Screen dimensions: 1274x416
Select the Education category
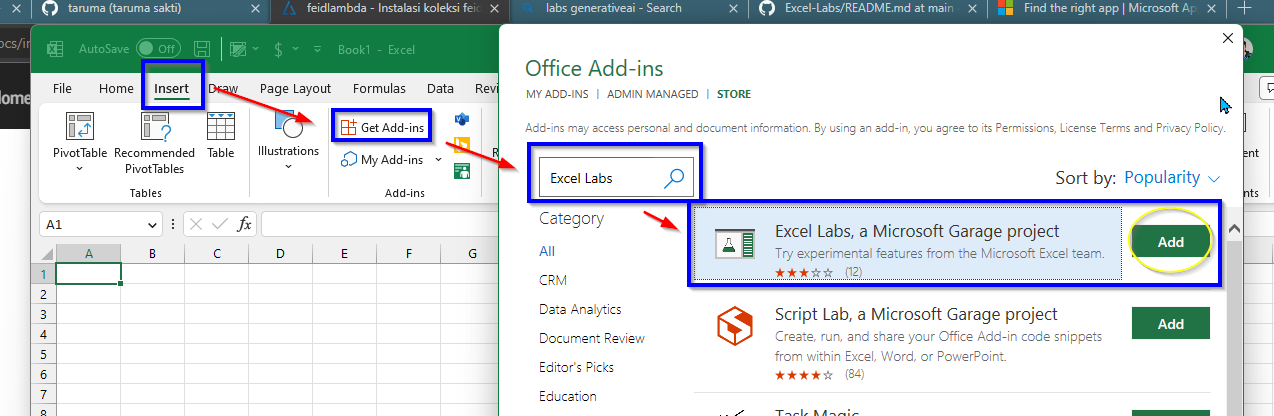568,396
